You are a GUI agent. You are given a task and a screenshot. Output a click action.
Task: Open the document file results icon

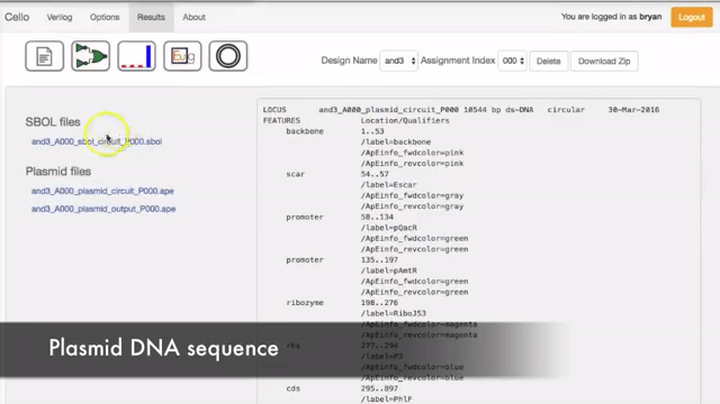44,56
